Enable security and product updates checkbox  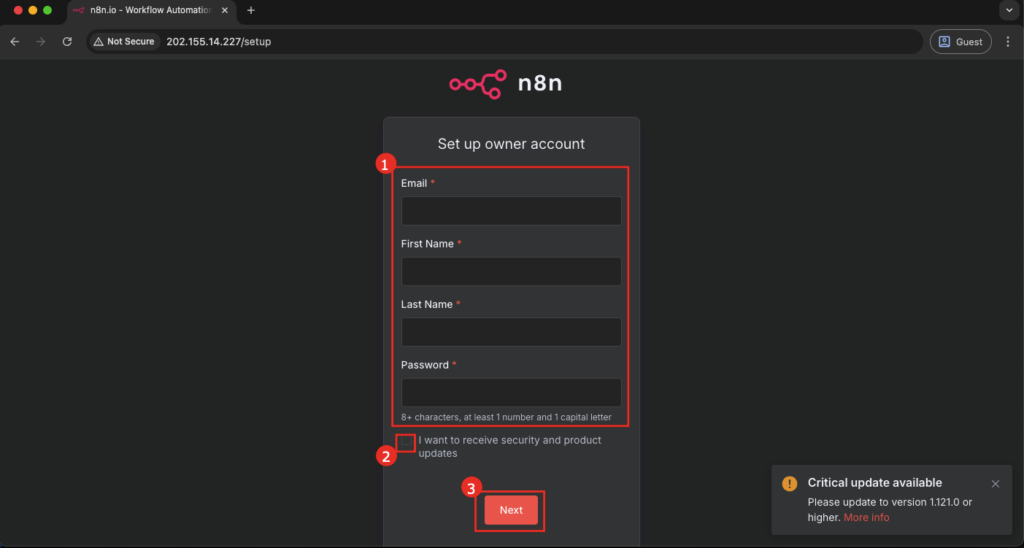(x=406, y=442)
